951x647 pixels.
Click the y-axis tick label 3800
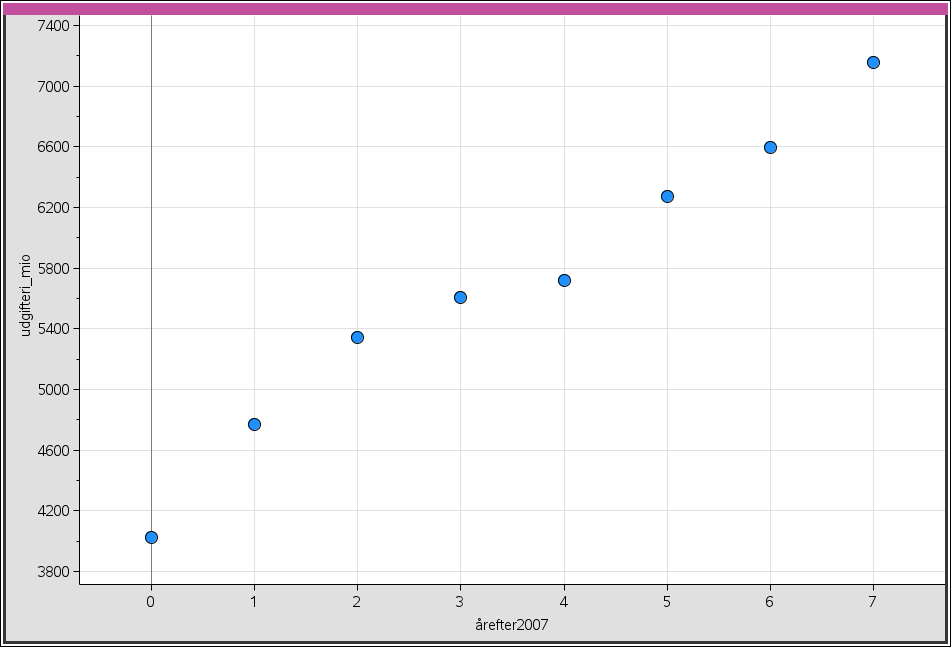(50, 572)
